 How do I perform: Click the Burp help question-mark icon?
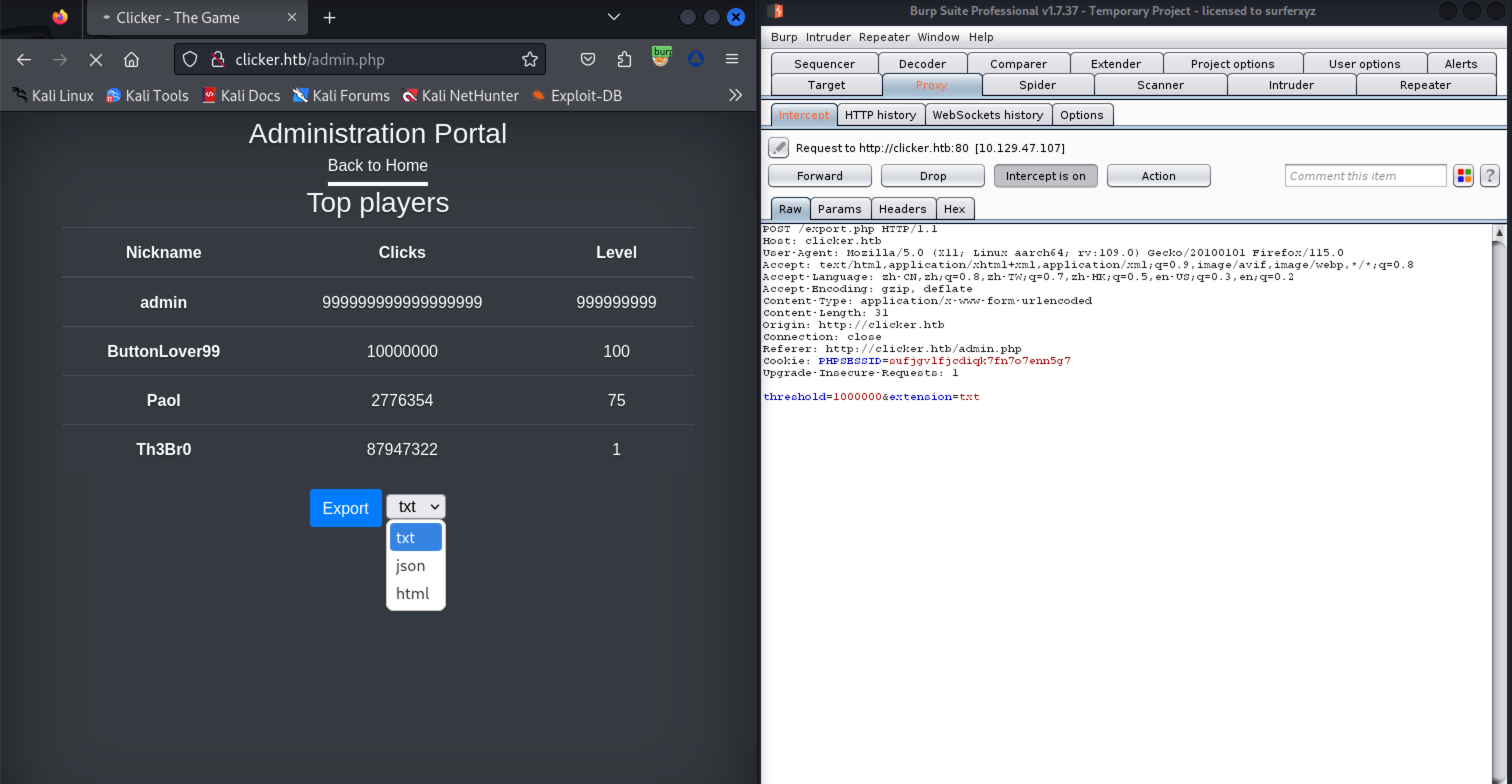[1489, 175]
